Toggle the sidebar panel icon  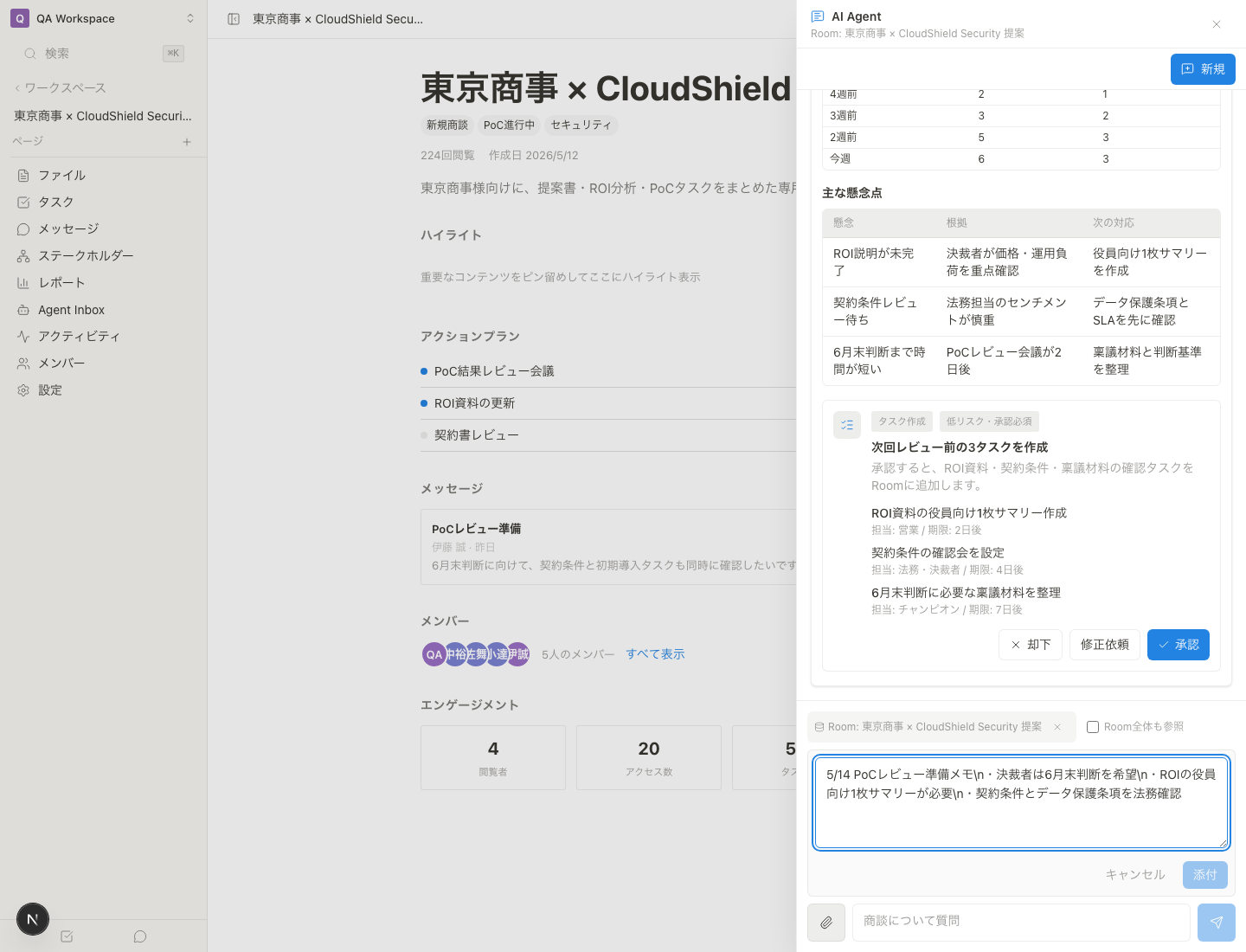pyautogui.click(x=234, y=19)
